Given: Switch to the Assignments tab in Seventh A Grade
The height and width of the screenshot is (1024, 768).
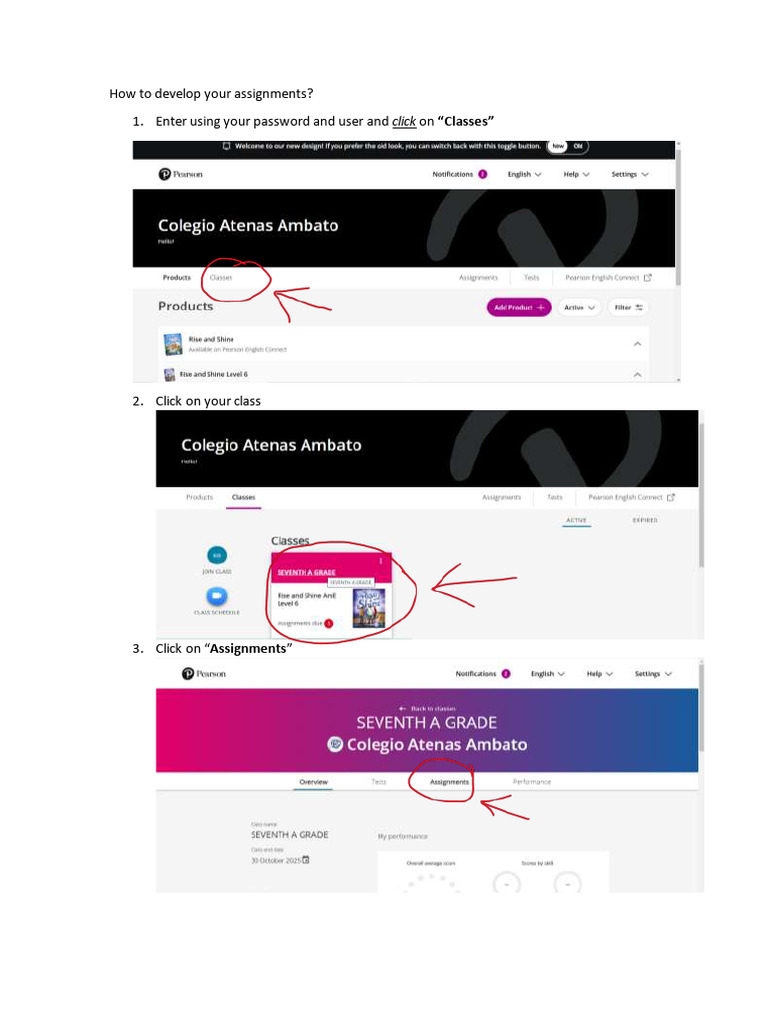Looking at the screenshot, I should click(x=449, y=782).
